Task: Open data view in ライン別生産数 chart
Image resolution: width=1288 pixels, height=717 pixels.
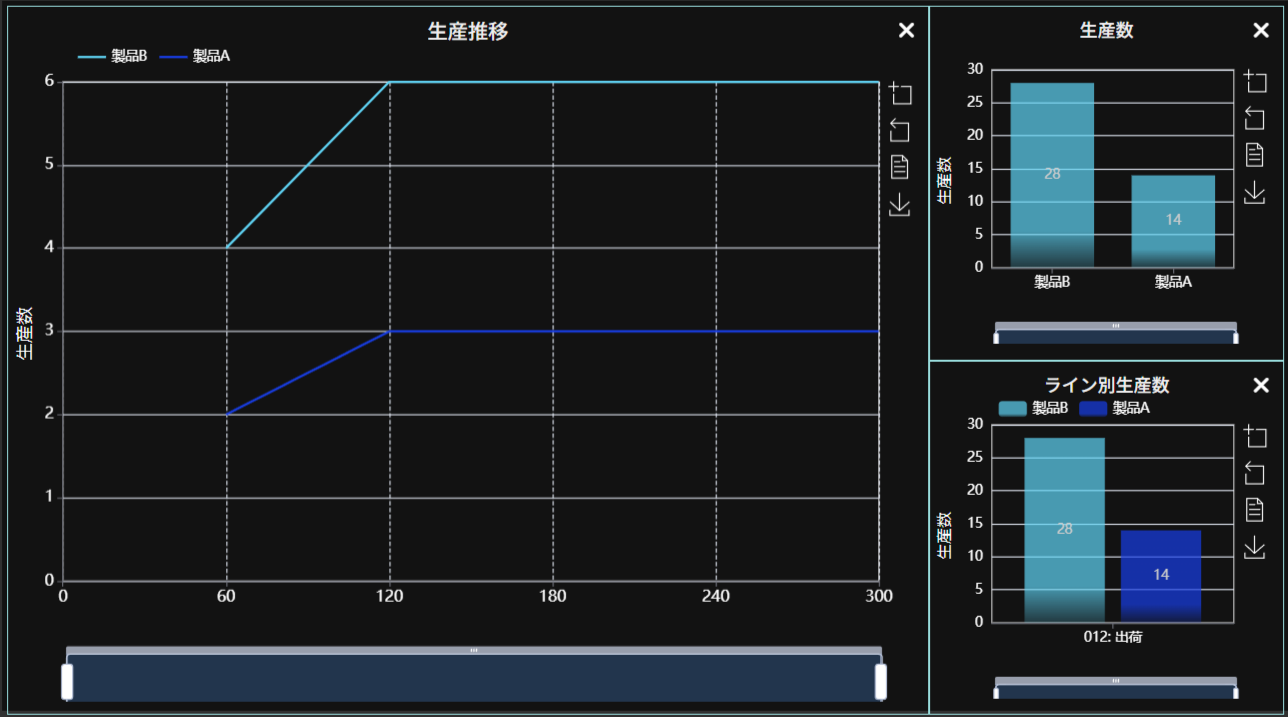Action: 1255,510
